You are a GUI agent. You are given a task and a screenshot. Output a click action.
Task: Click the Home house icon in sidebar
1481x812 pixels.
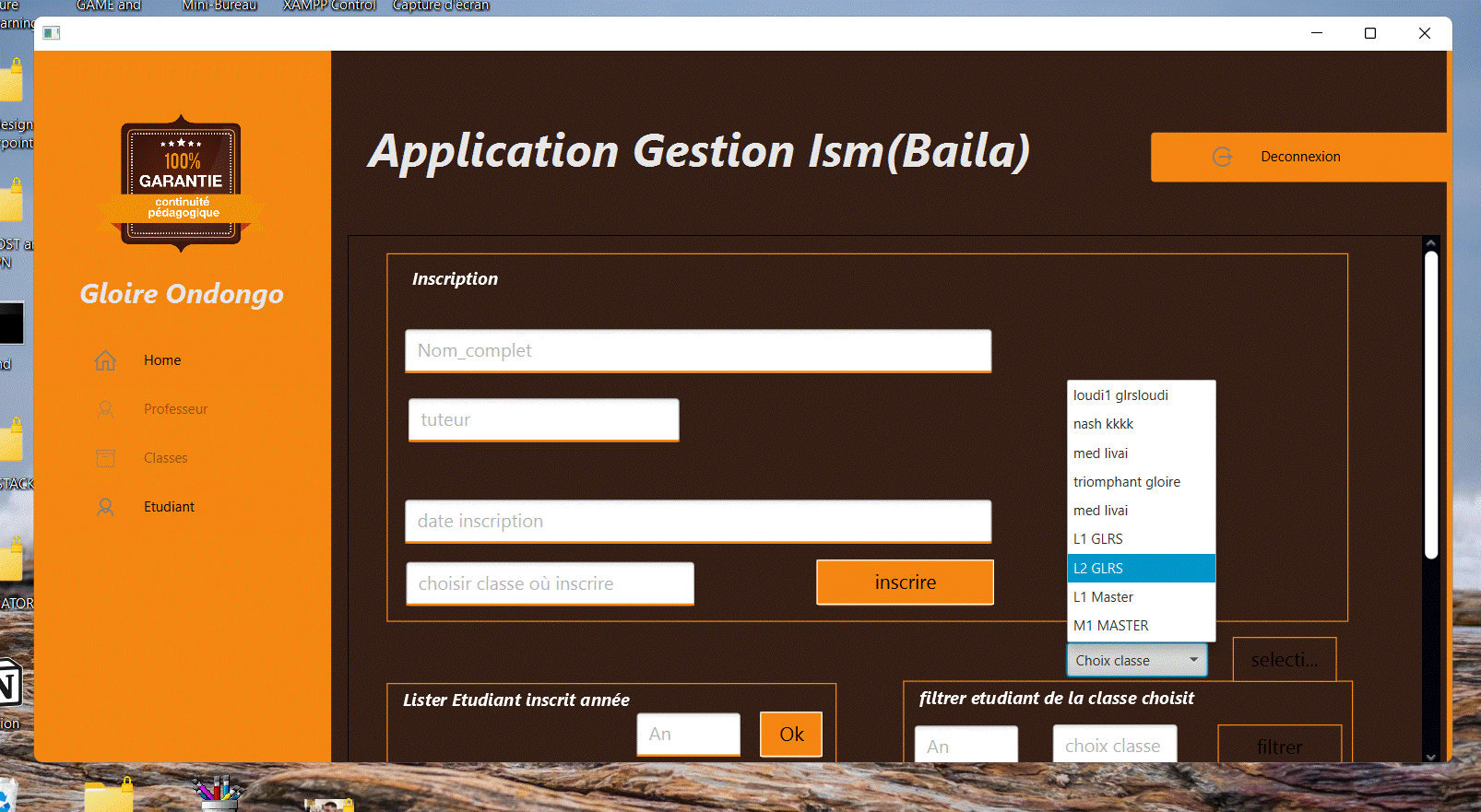pyautogui.click(x=105, y=360)
